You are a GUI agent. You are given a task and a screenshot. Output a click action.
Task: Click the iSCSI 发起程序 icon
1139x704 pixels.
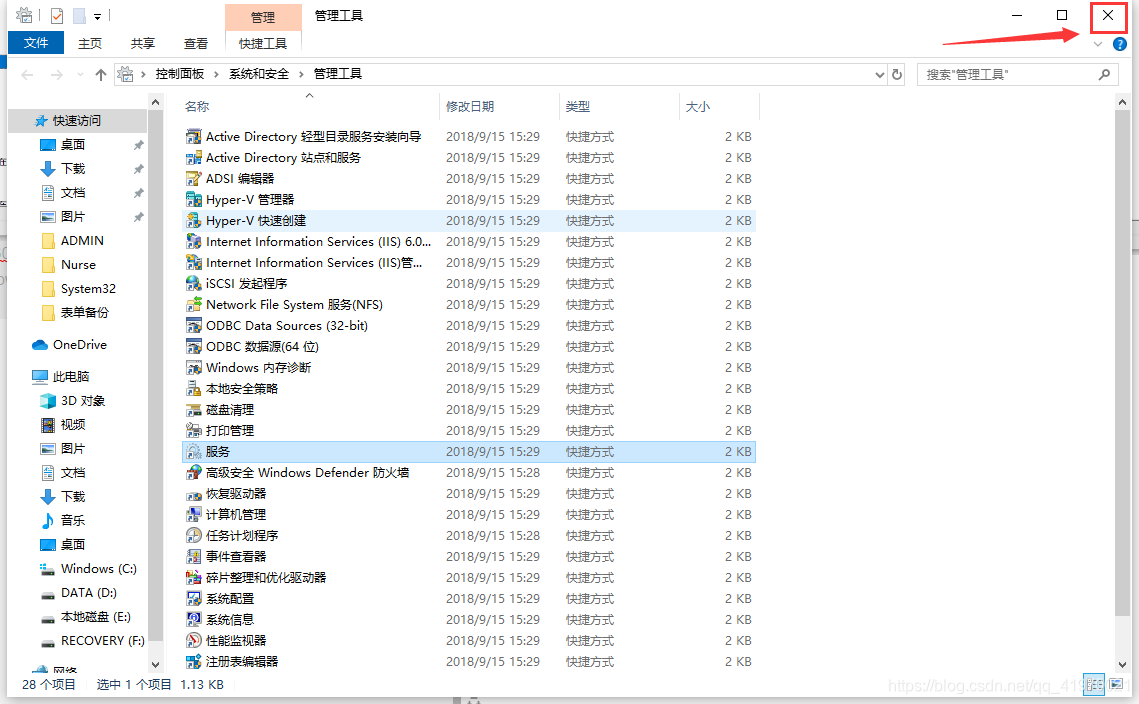[193, 283]
